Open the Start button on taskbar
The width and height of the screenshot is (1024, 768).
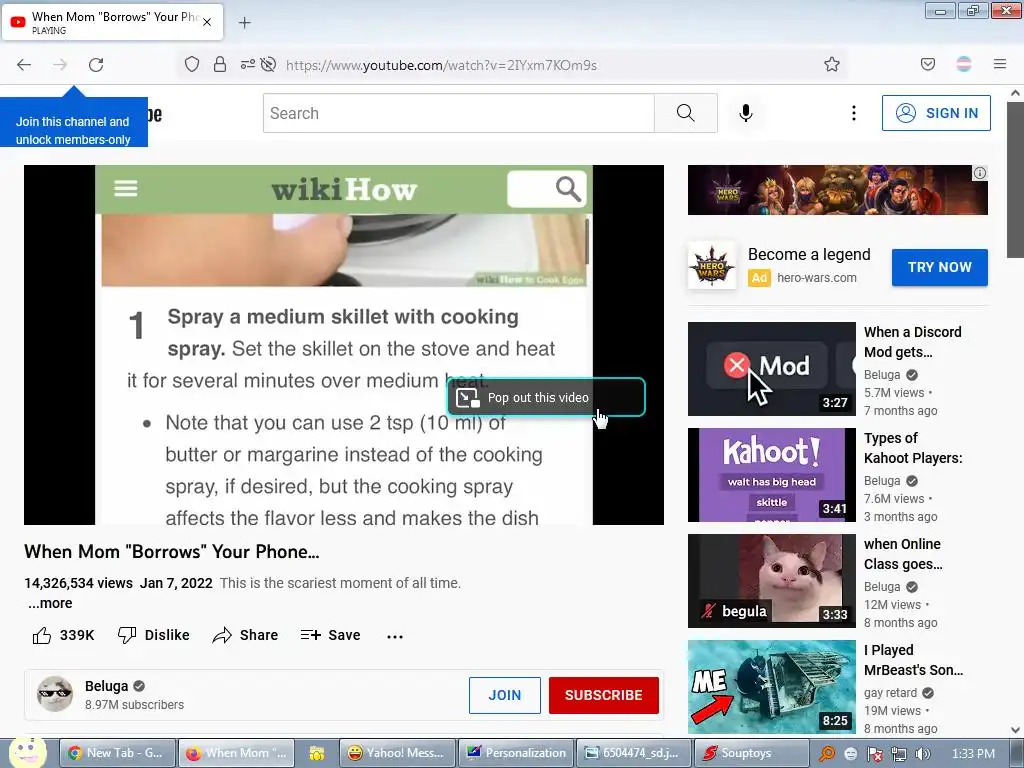(x=28, y=752)
